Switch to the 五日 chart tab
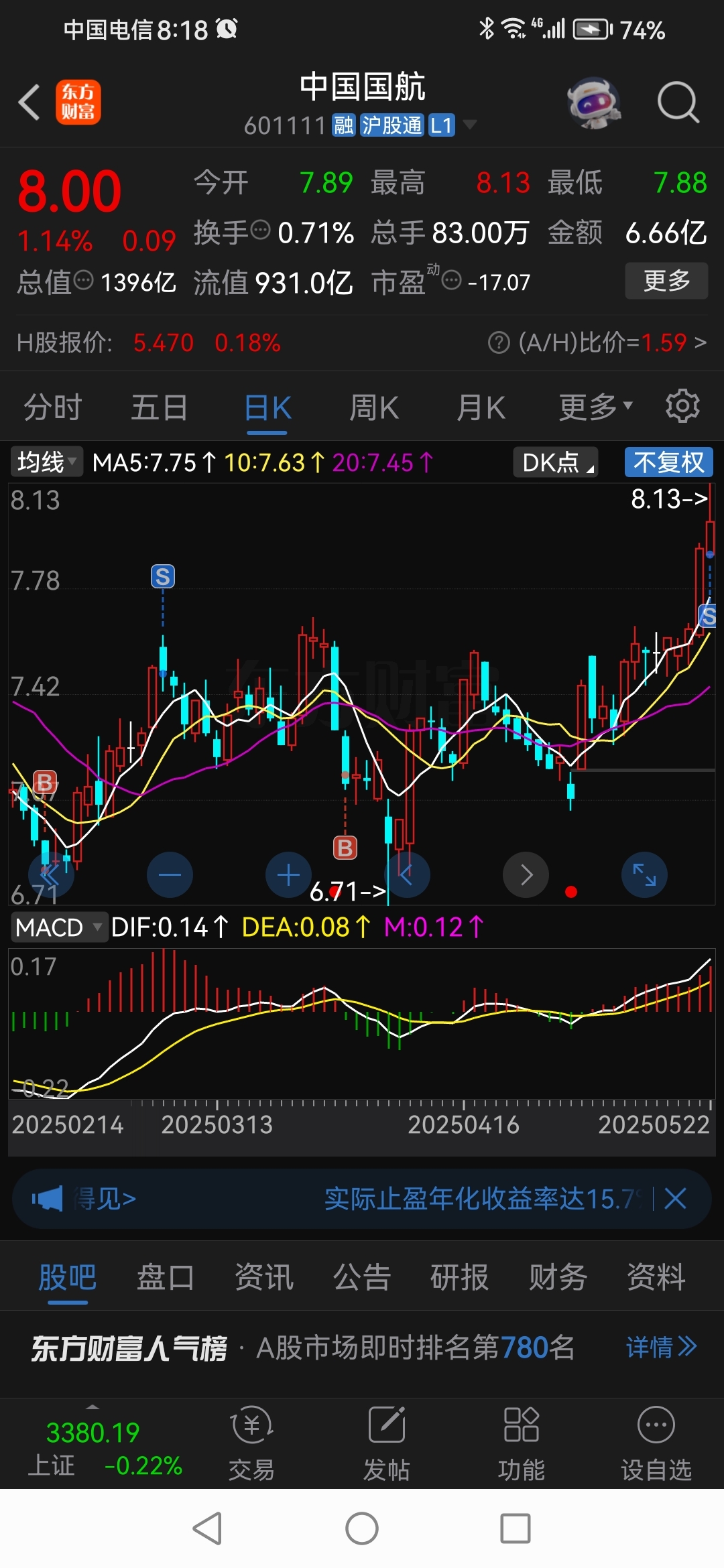The width and height of the screenshot is (724, 1568). [x=160, y=407]
